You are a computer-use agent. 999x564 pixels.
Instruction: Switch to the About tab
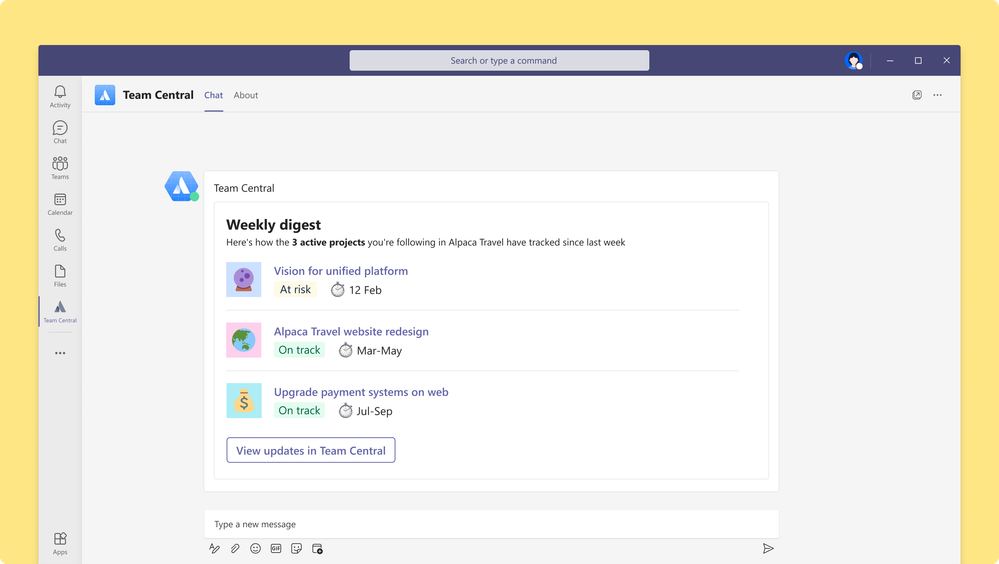pyautogui.click(x=245, y=95)
